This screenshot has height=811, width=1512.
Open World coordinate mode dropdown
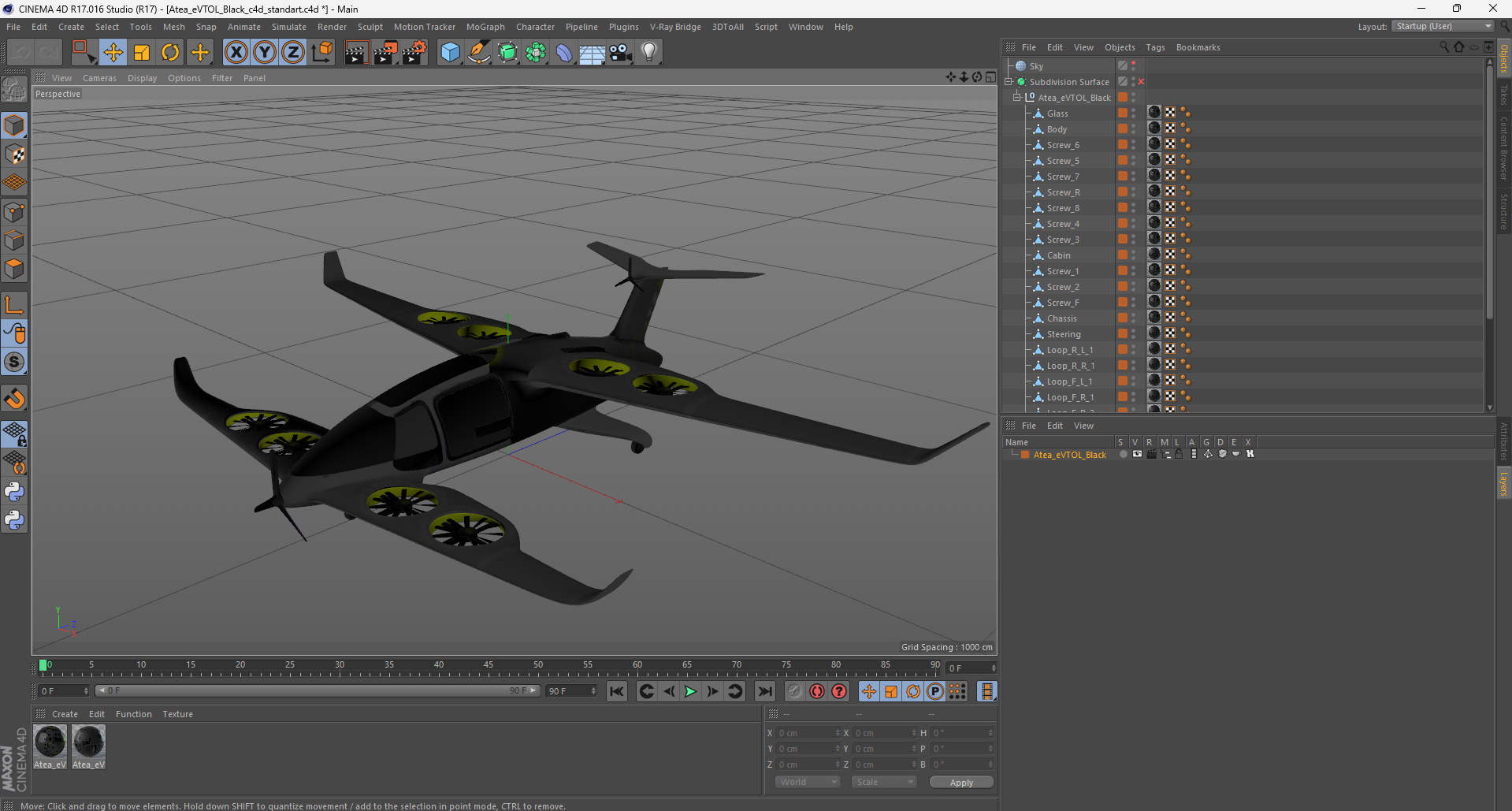(x=808, y=782)
